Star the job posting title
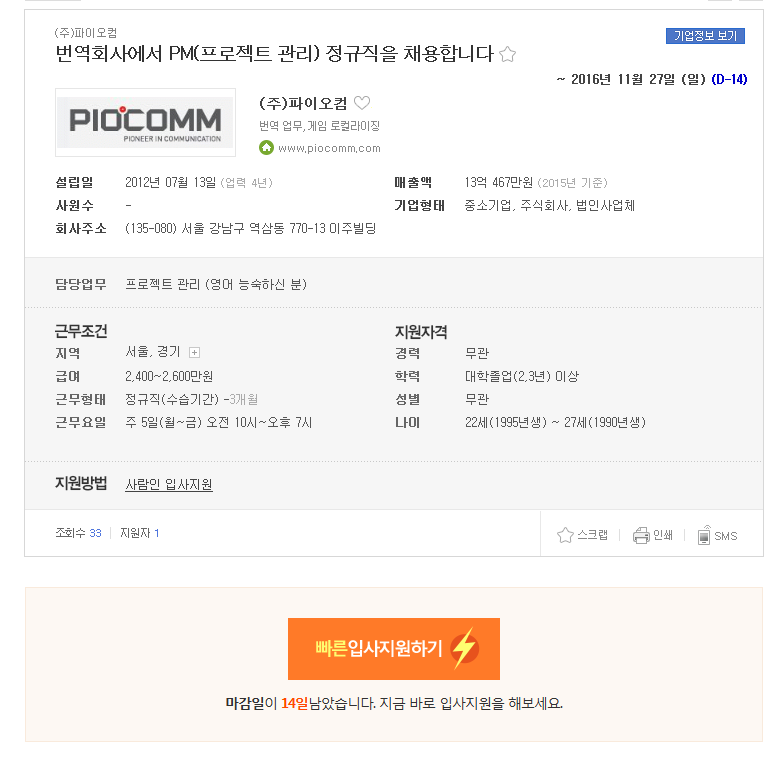The image size is (781, 762). (x=508, y=54)
